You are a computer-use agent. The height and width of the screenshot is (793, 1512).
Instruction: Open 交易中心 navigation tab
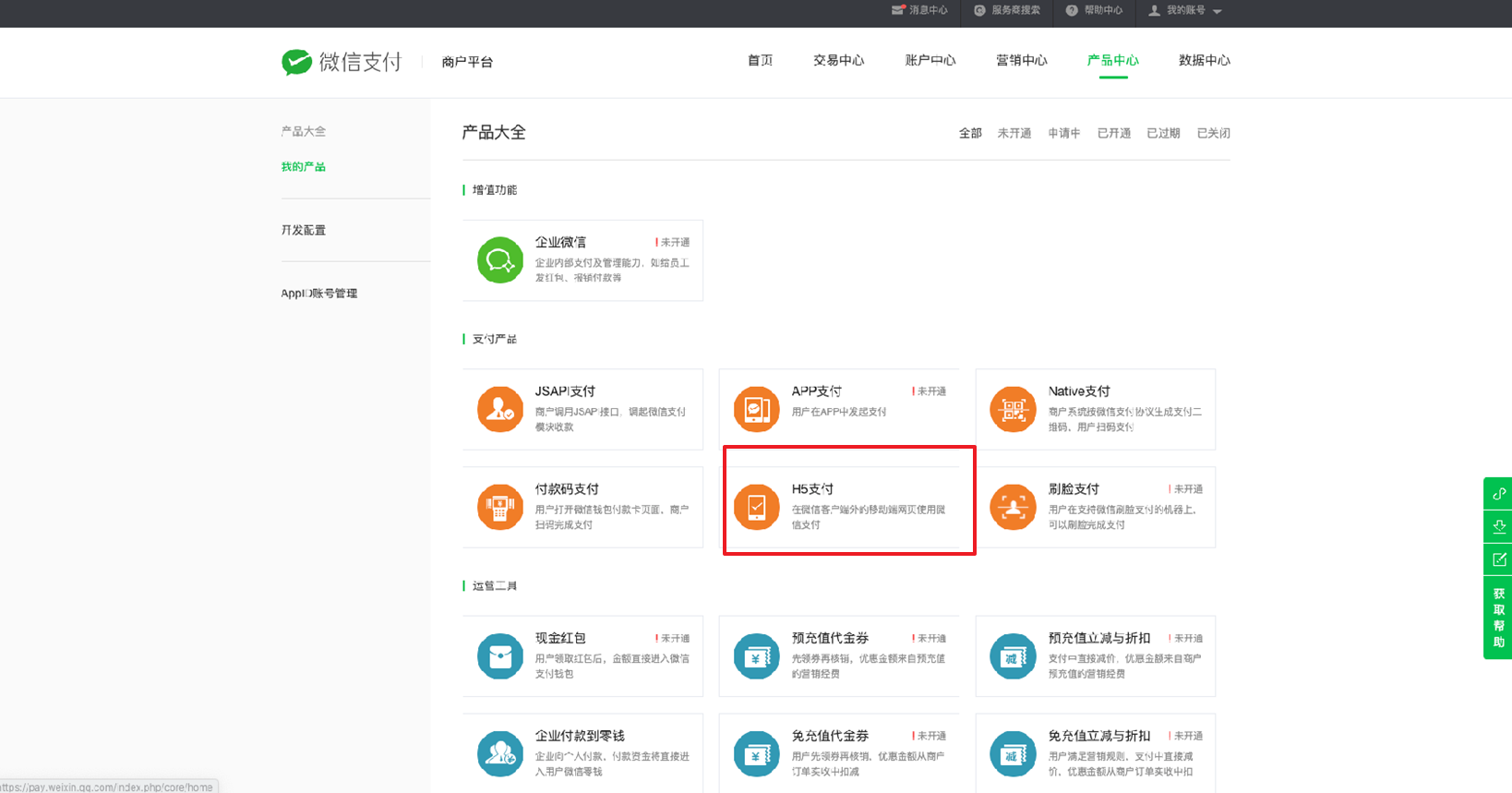838,60
